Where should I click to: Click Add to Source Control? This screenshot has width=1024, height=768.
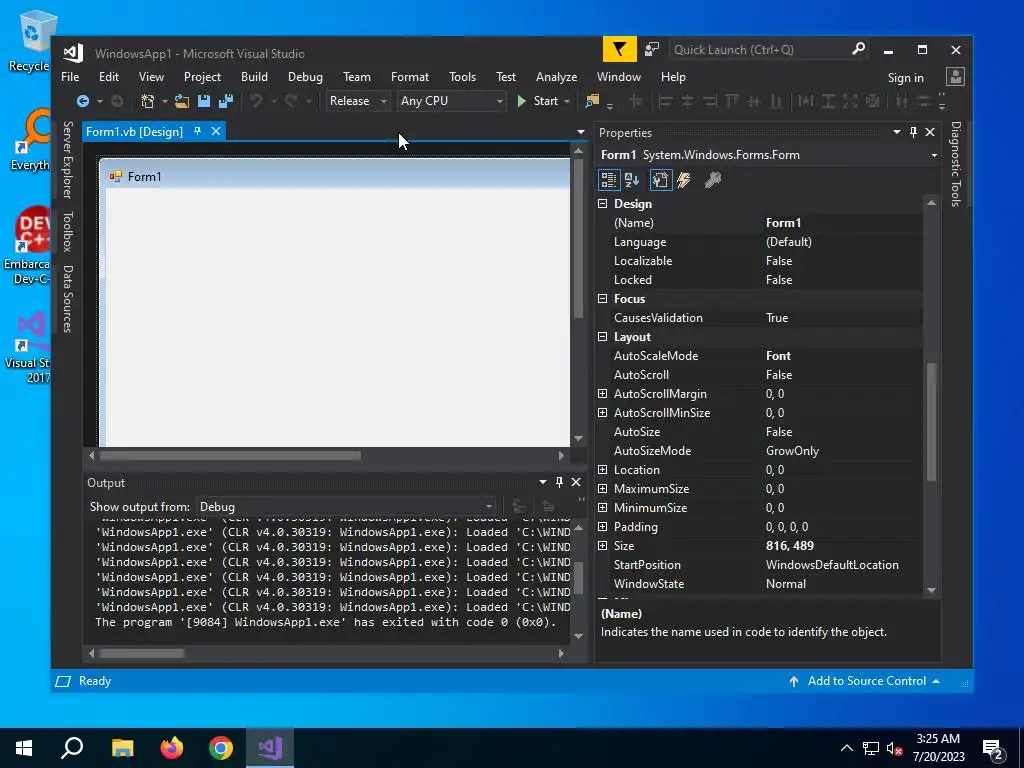[866, 680]
